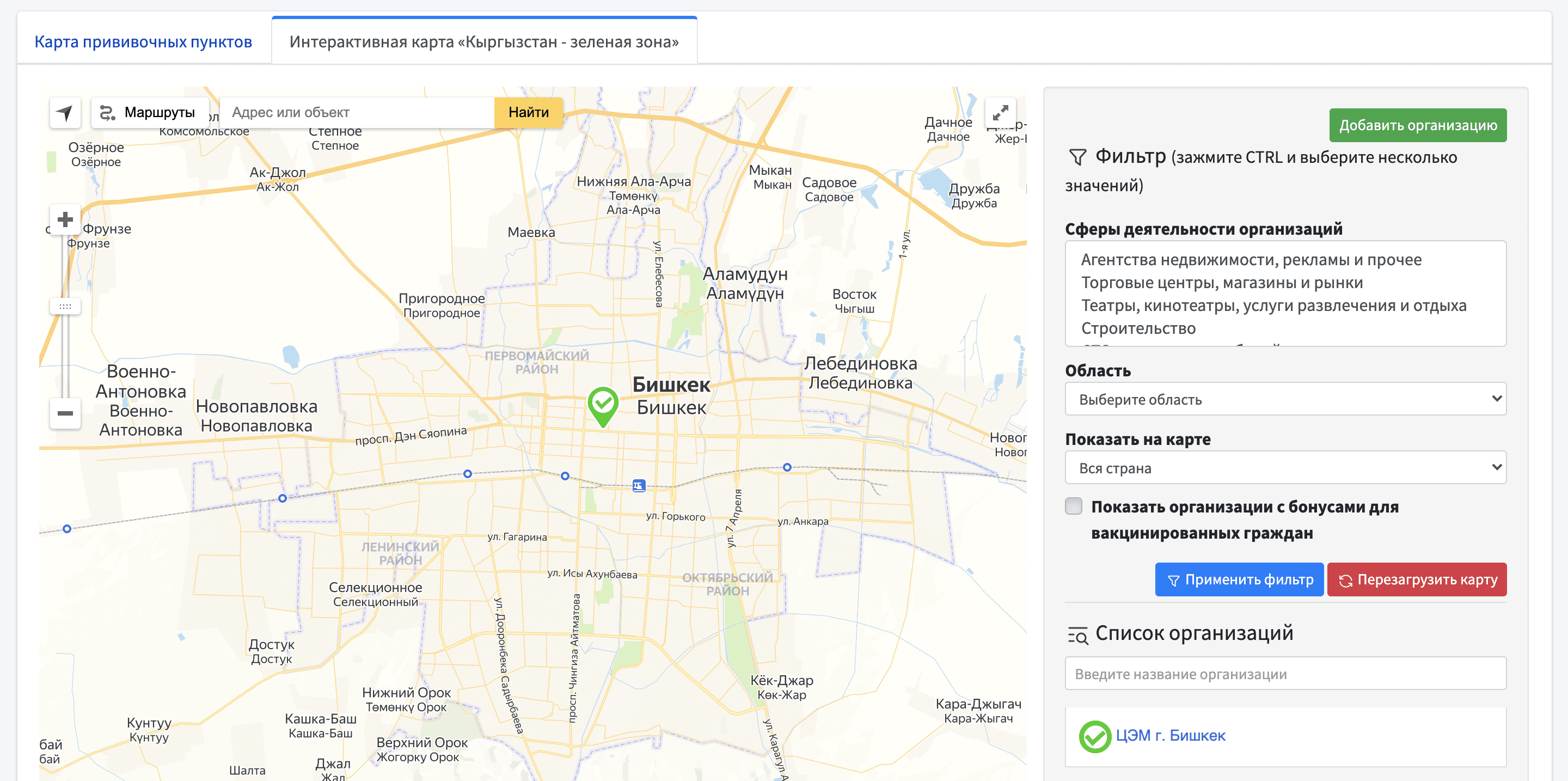Click green check icon beside ЦЭМ г. Бишкек
The image size is (1568, 781).
1094,736
